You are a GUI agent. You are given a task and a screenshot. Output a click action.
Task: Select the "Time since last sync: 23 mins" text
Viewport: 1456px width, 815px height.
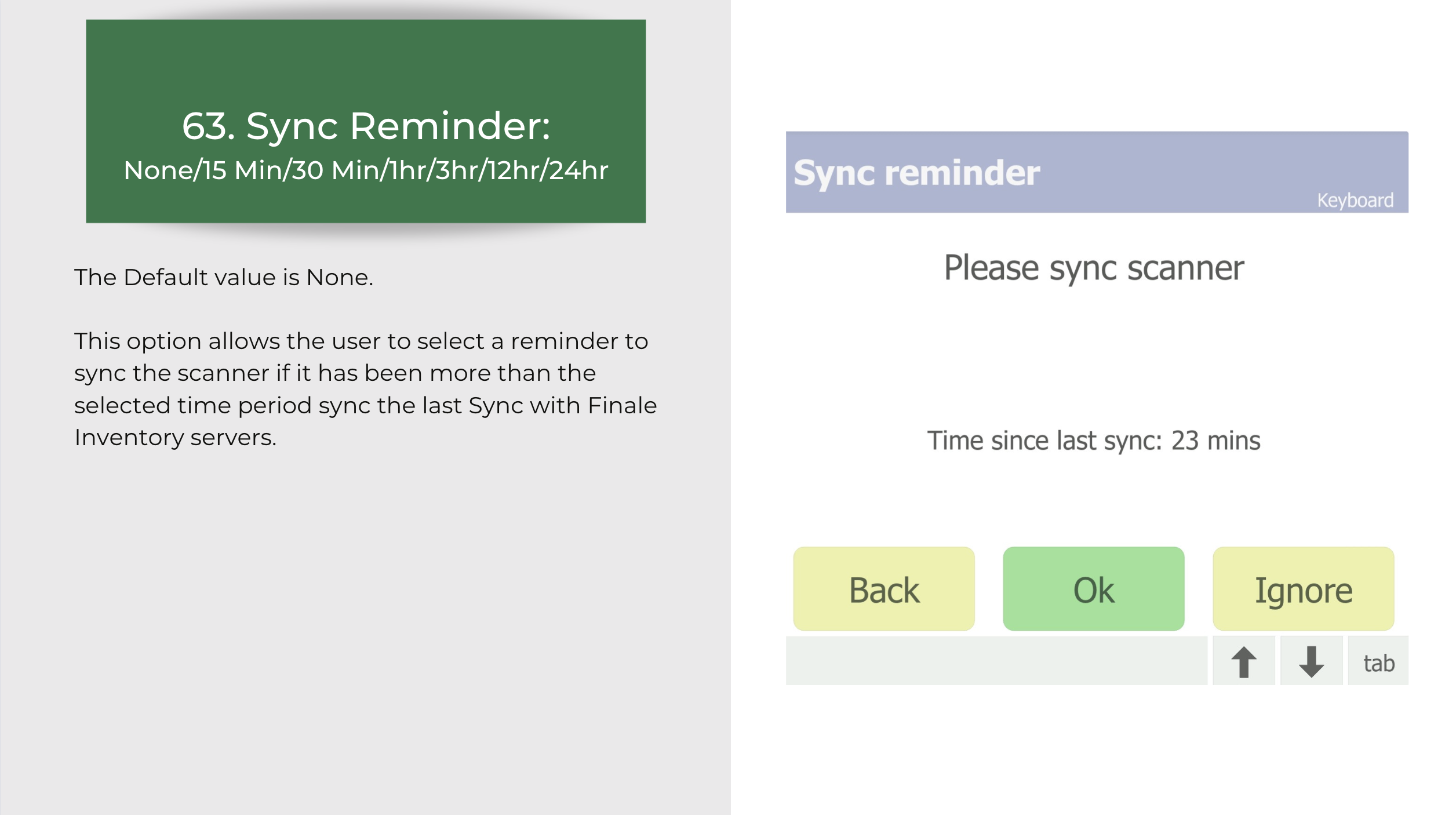1094,441
